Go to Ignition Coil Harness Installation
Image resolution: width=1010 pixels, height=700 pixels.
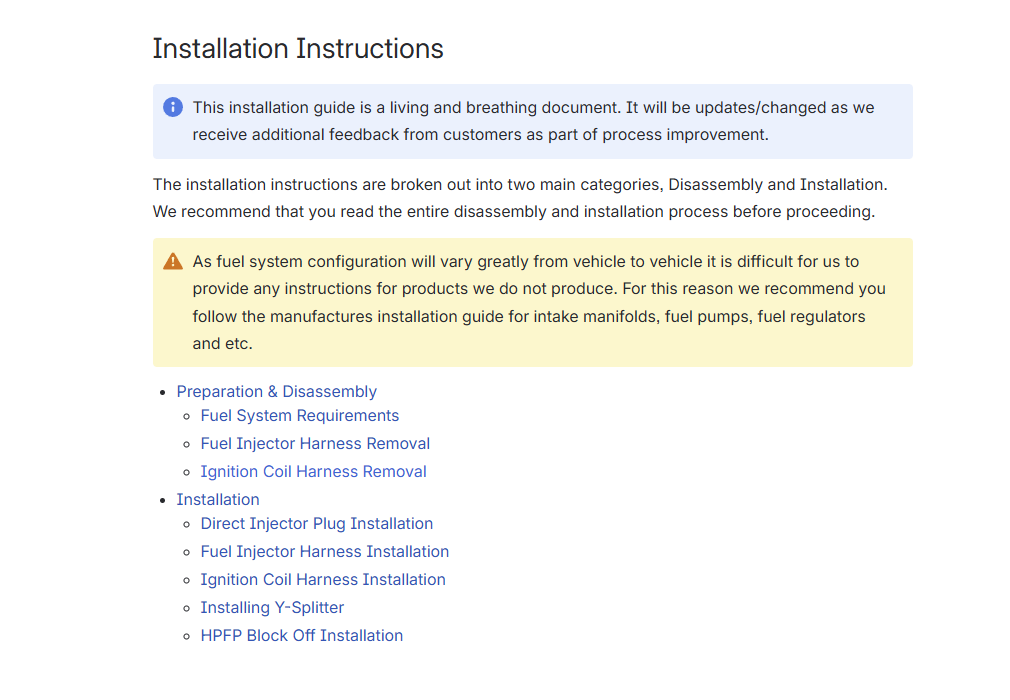[323, 580]
